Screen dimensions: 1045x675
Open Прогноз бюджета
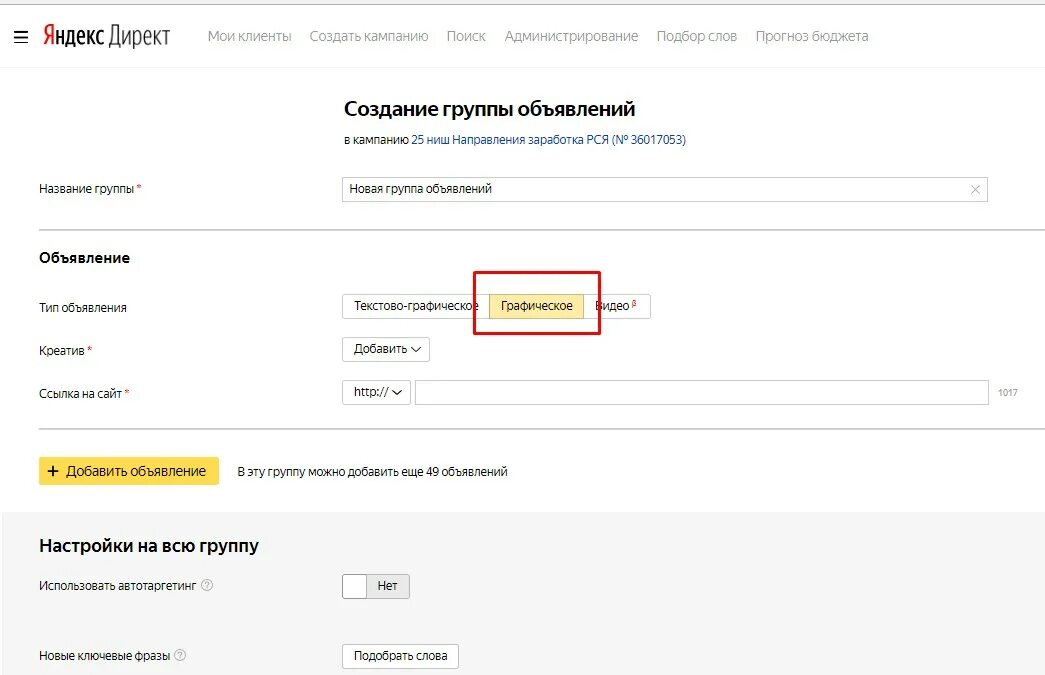tap(812, 36)
